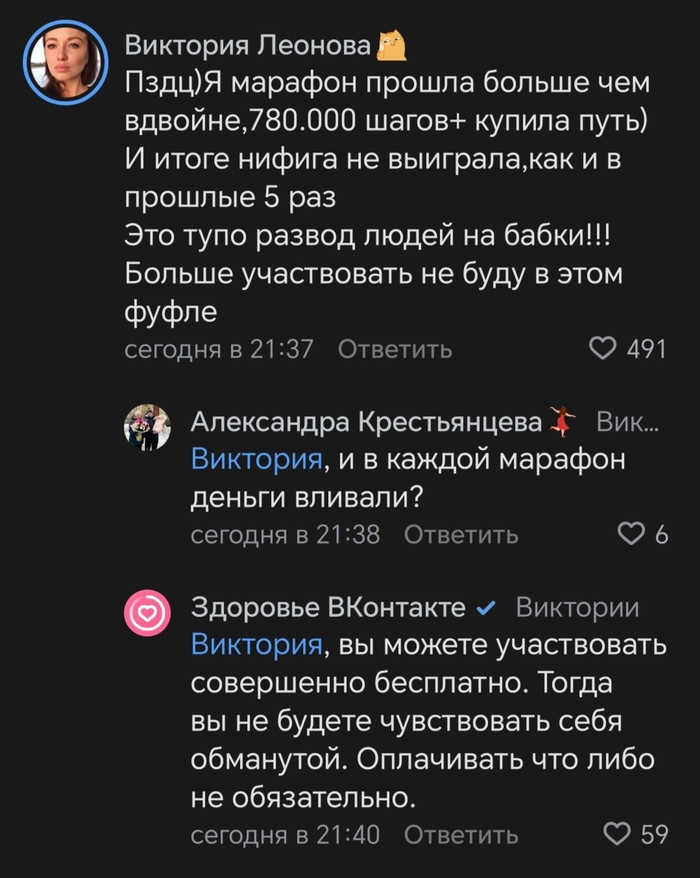The height and width of the screenshot is (878, 700).
Task: Open the Здоровье ВКонтакте name link
Action: (328, 608)
